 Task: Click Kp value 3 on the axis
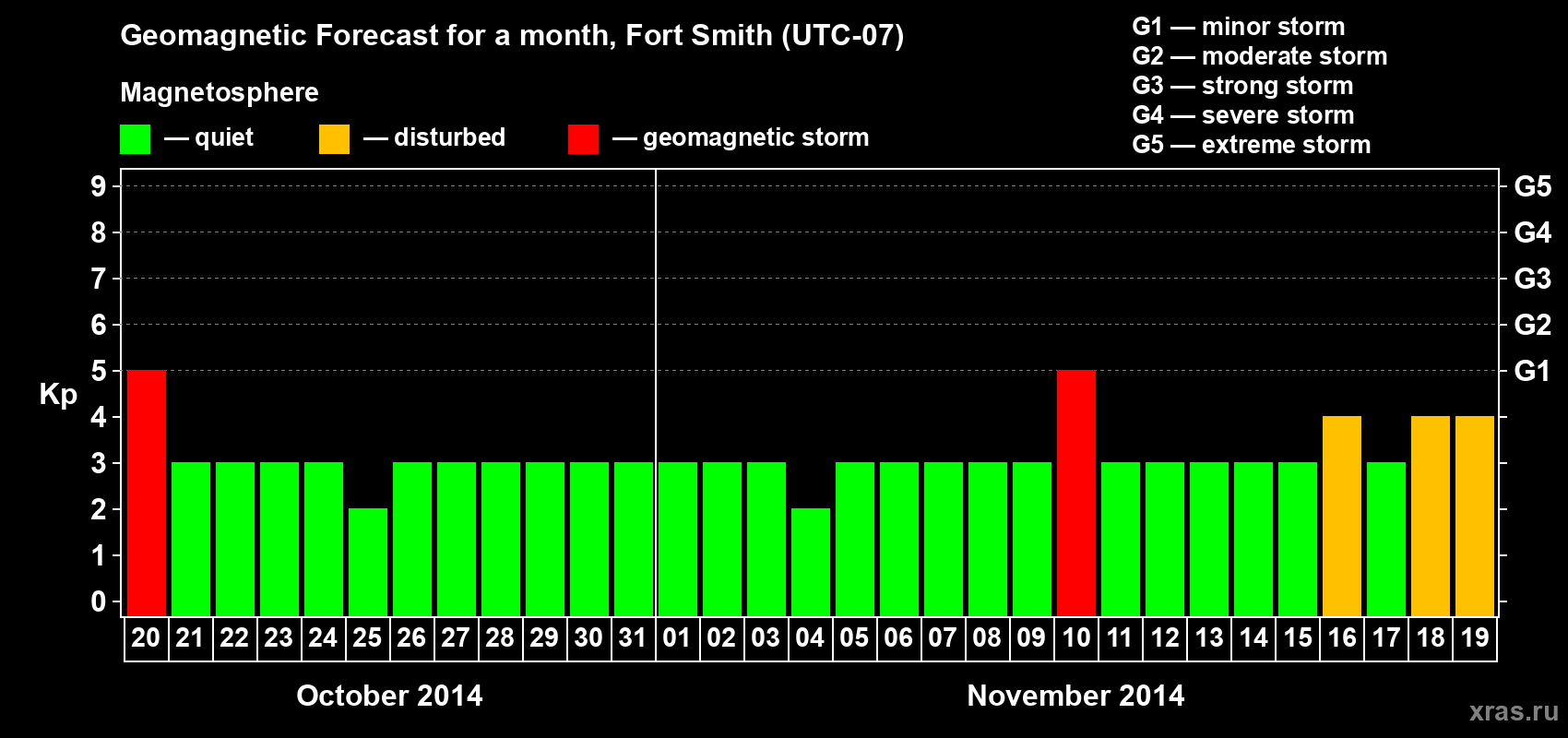99,463
